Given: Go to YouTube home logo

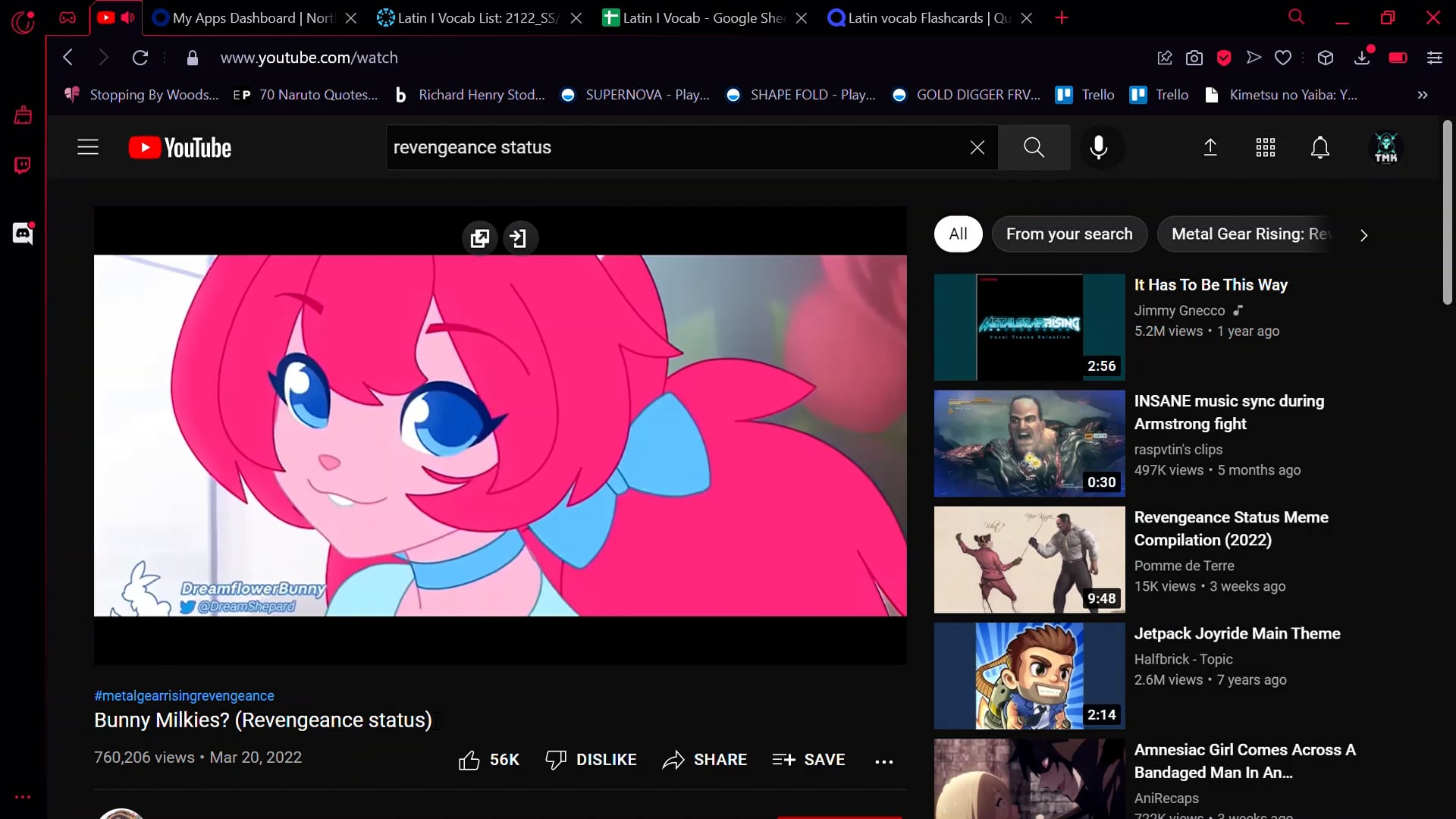Looking at the screenshot, I should [x=180, y=147].
